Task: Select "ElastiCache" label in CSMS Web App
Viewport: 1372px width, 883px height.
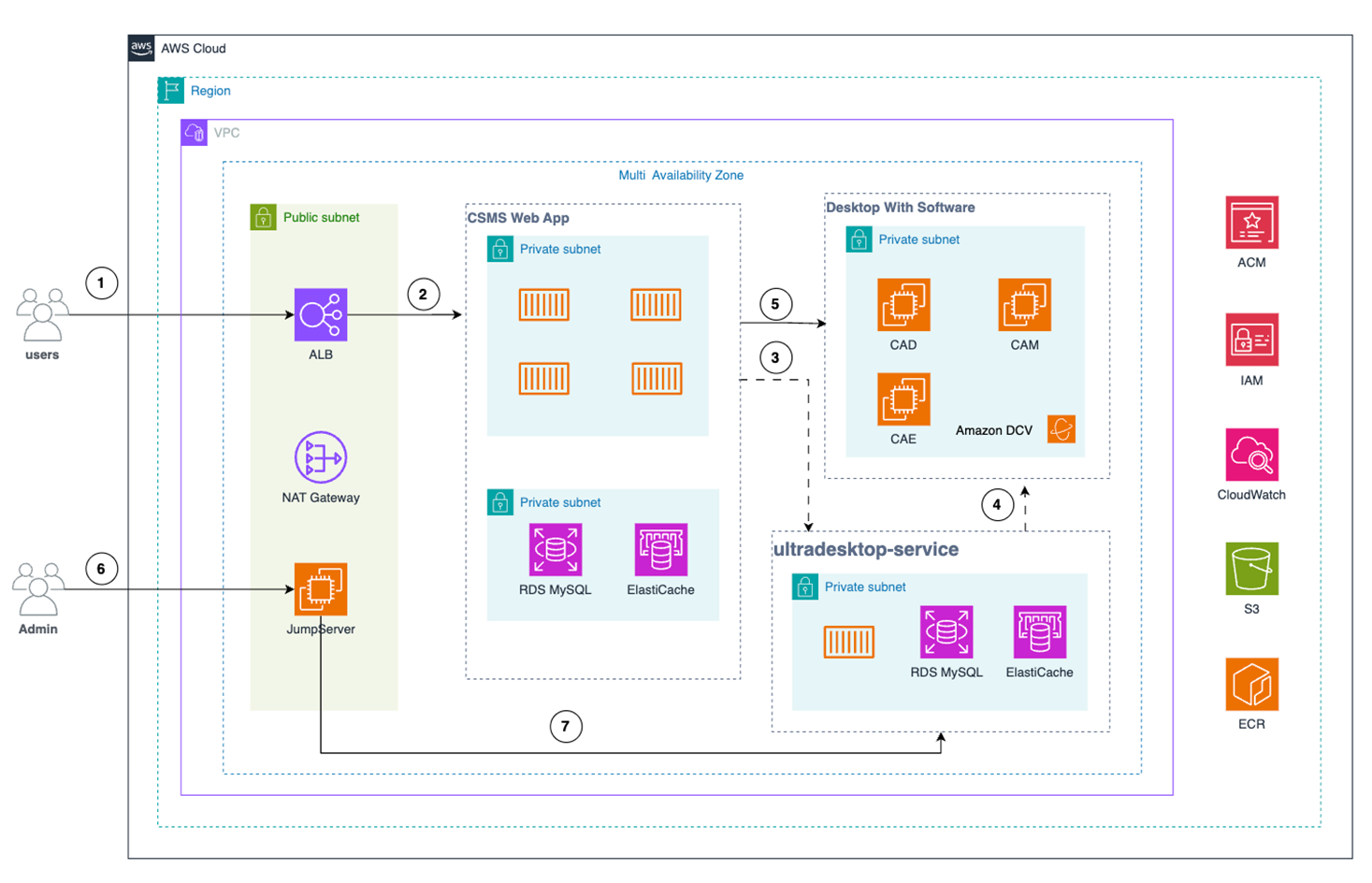Action: click(x=661, y=590)
